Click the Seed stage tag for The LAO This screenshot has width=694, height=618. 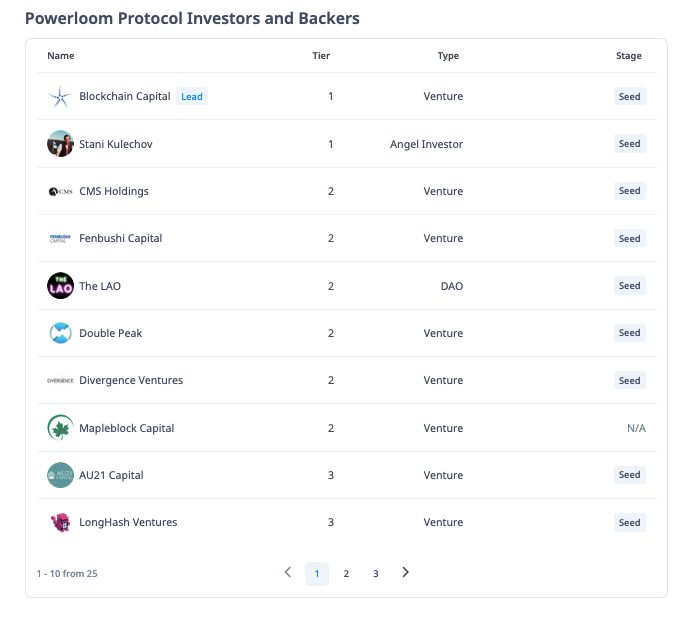pyautogui.click(x=629, y=286)
